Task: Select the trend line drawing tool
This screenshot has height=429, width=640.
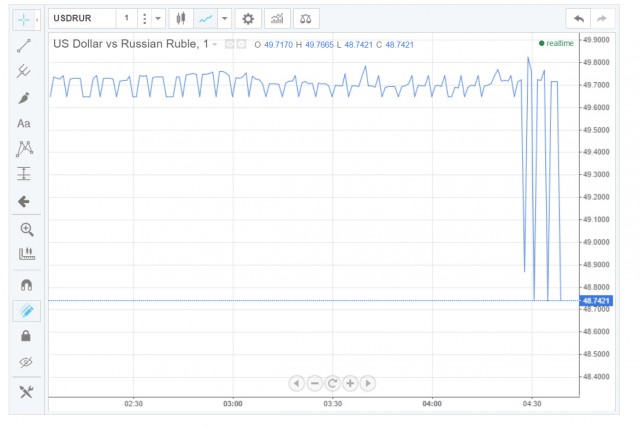Action: [x=24, y=46]
